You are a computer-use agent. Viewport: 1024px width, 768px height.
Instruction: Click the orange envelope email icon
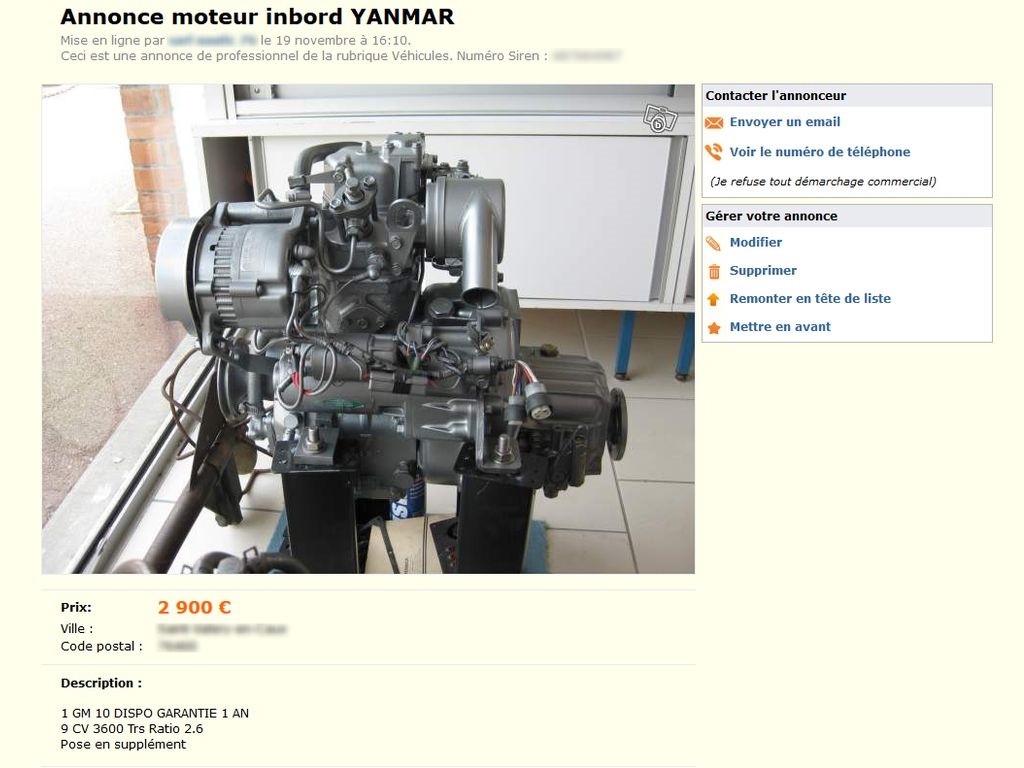point(714,123)
